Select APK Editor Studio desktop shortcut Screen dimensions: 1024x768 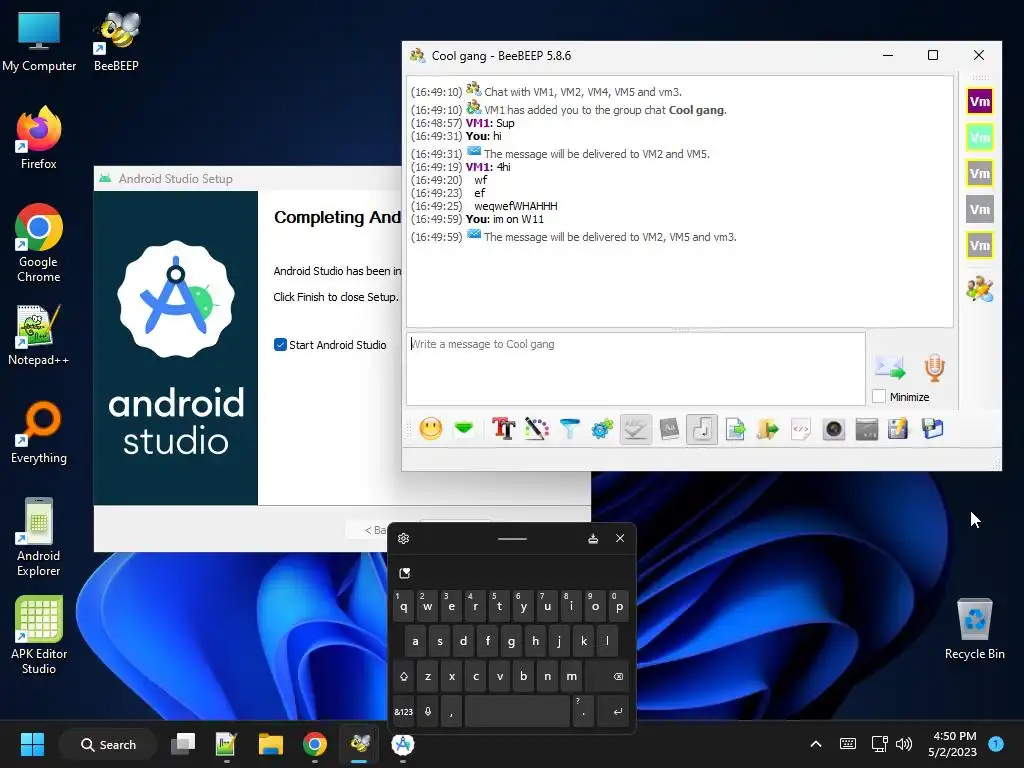39,635
